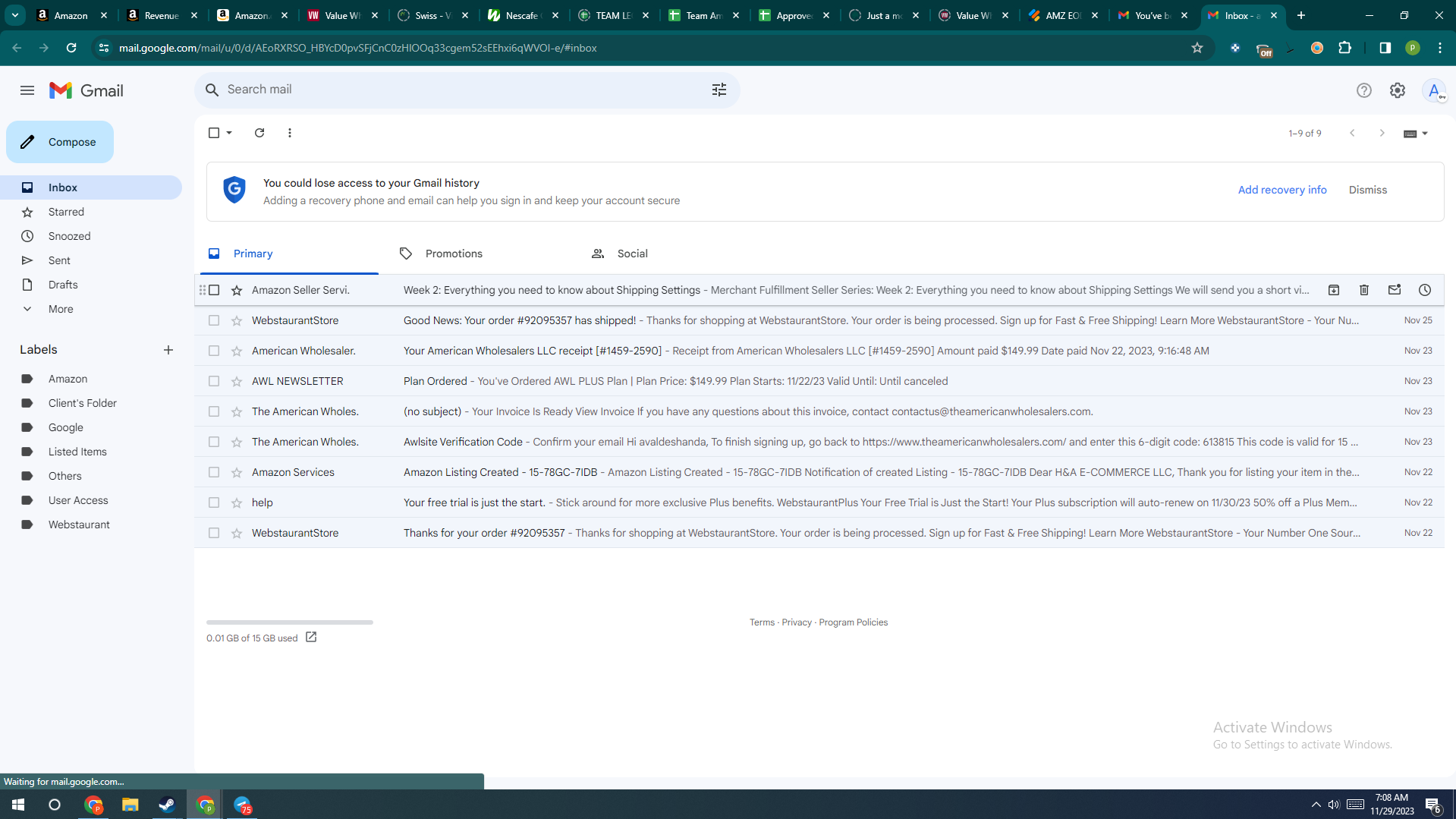Open the select dropdown arrow beside checkbox
The image size is (1456, 819).
[x=229, y=133]
